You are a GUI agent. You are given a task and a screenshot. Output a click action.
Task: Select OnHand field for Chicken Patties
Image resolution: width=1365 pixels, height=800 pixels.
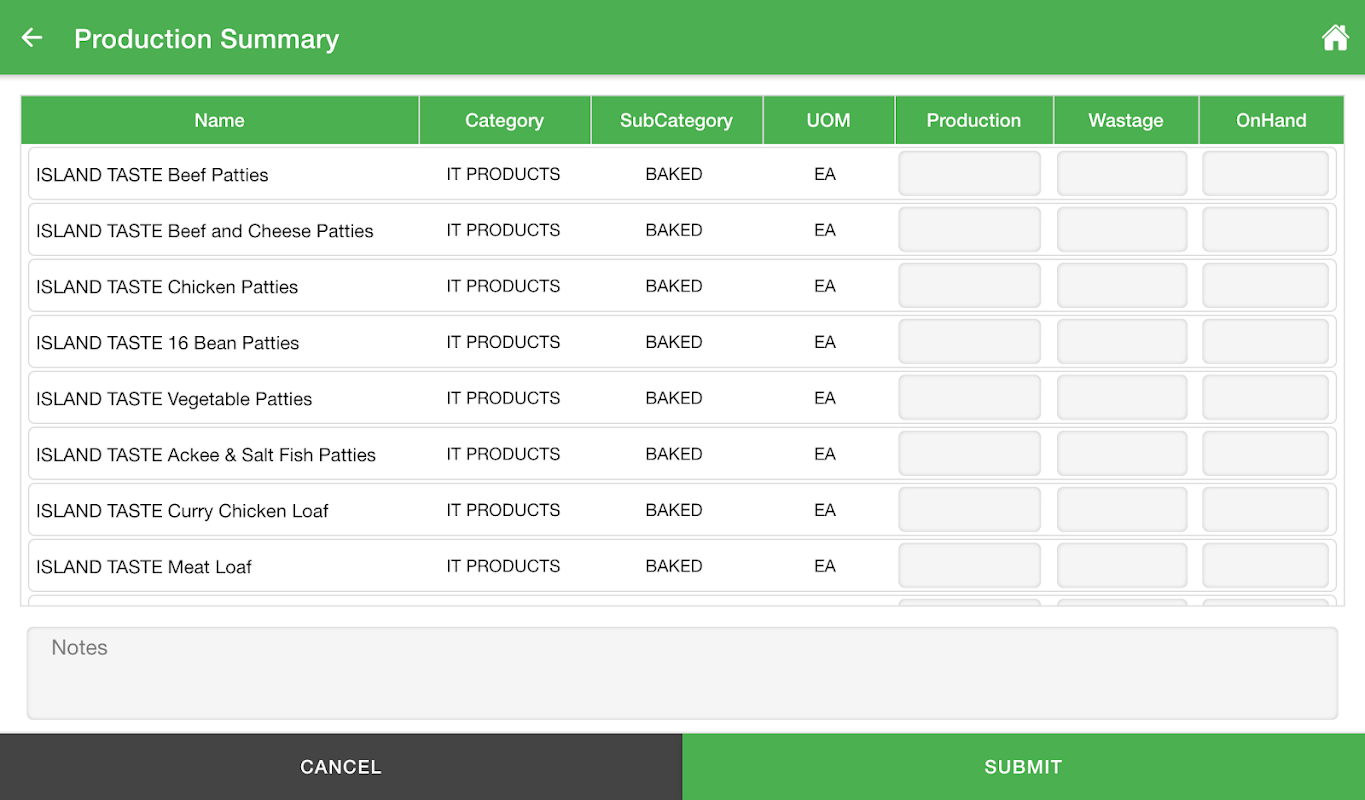[x=1266, y=286]
